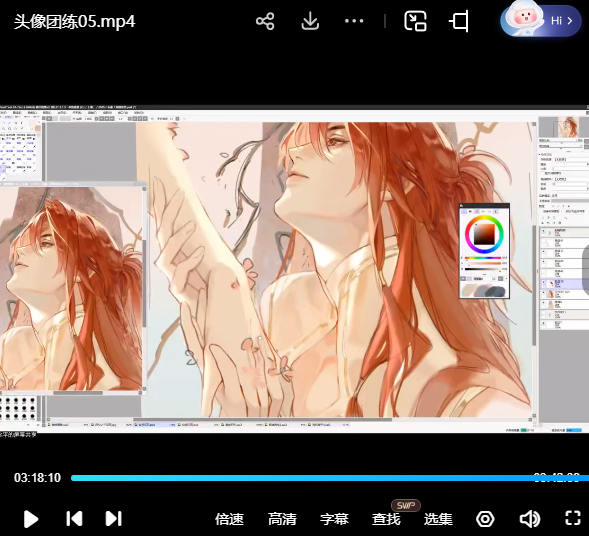Click the 头像团练05.mp4 video title

coord(74,21)
